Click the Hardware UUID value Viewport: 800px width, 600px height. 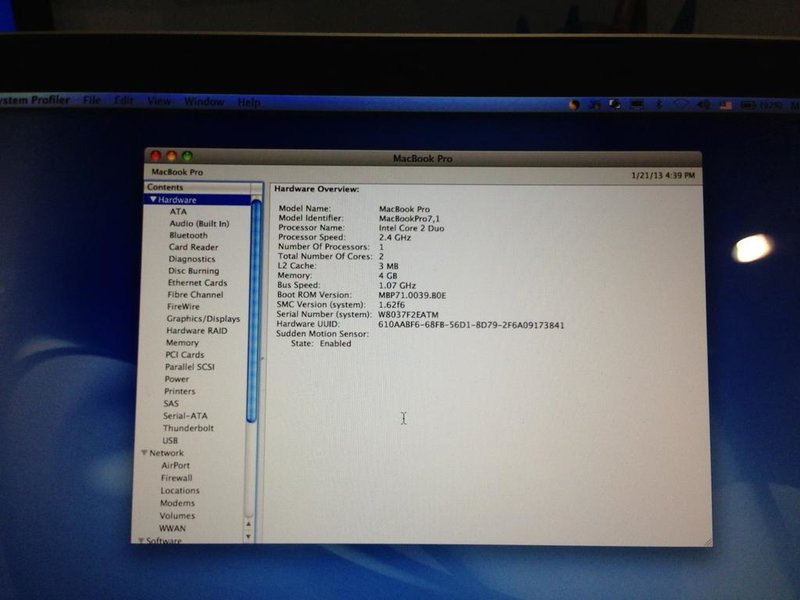471,324
